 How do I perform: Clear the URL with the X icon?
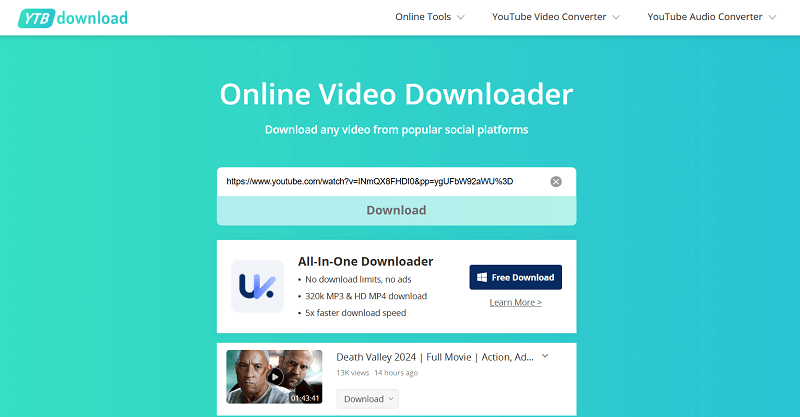(x=556, y=182)
